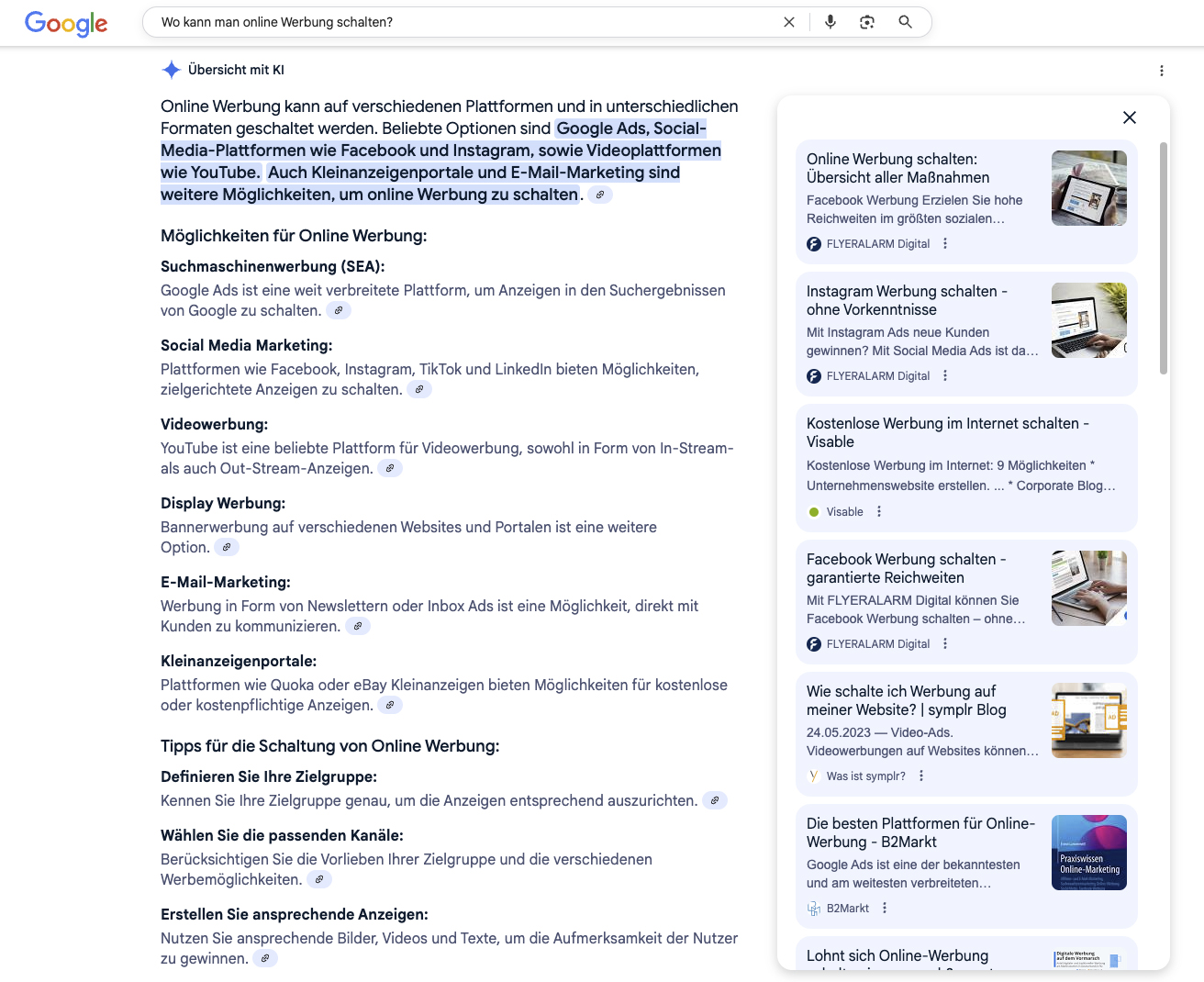Image resolution: width=1204 pixels, height=982 pixels.
Task: Click the tablet thumbnail of the Übersicht aller Maßnahmen card
Action: 1089,188
